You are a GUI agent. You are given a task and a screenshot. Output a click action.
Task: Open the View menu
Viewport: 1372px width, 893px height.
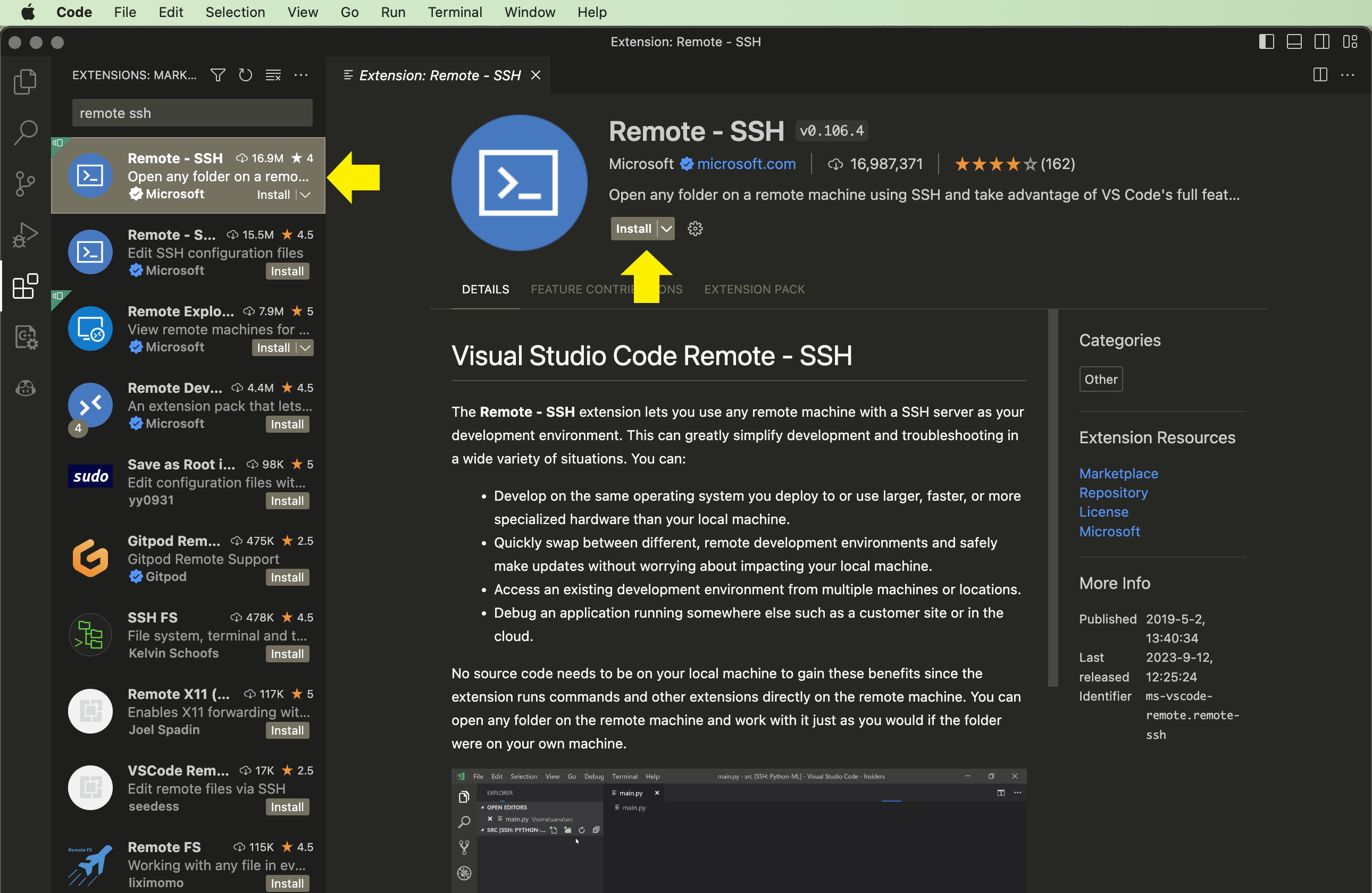pos(303,12)
